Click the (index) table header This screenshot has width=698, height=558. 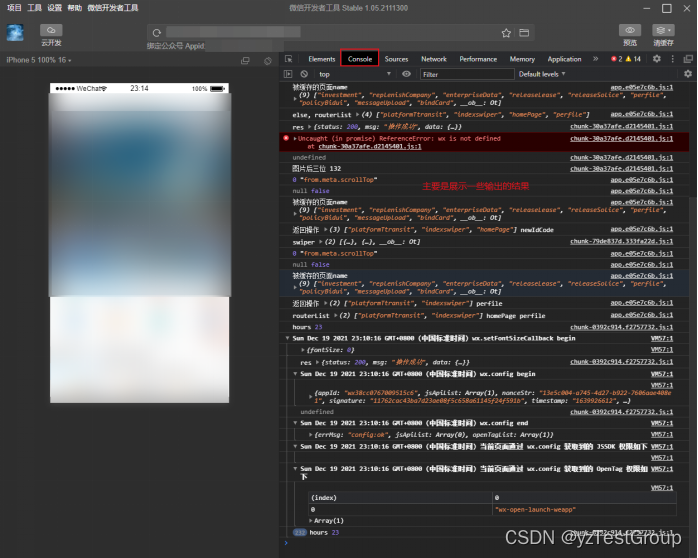pyautogui.click(x=400, y=497)
